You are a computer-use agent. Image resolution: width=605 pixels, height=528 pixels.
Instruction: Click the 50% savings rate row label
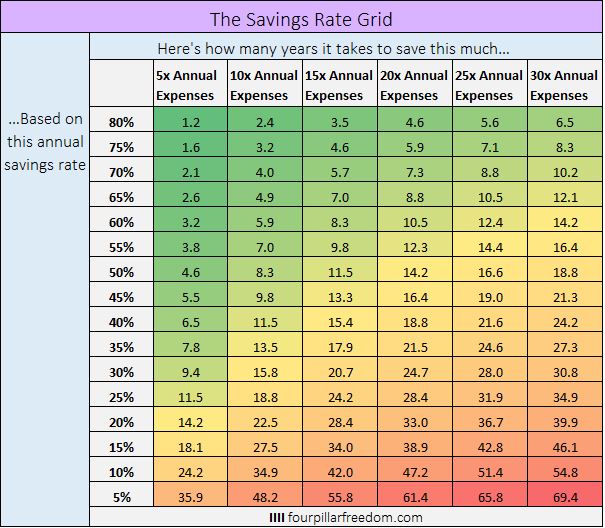[x=122, y=272]
